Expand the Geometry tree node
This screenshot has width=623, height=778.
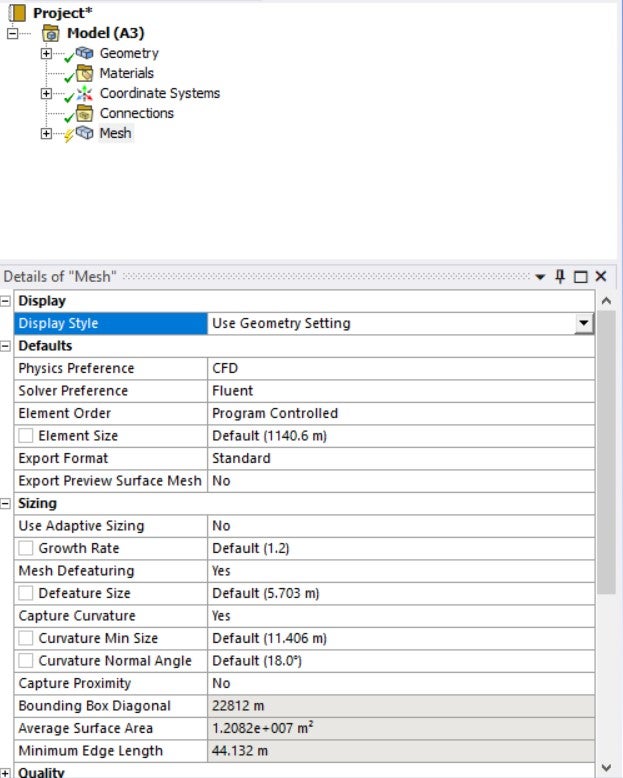[x=46, y=53]
